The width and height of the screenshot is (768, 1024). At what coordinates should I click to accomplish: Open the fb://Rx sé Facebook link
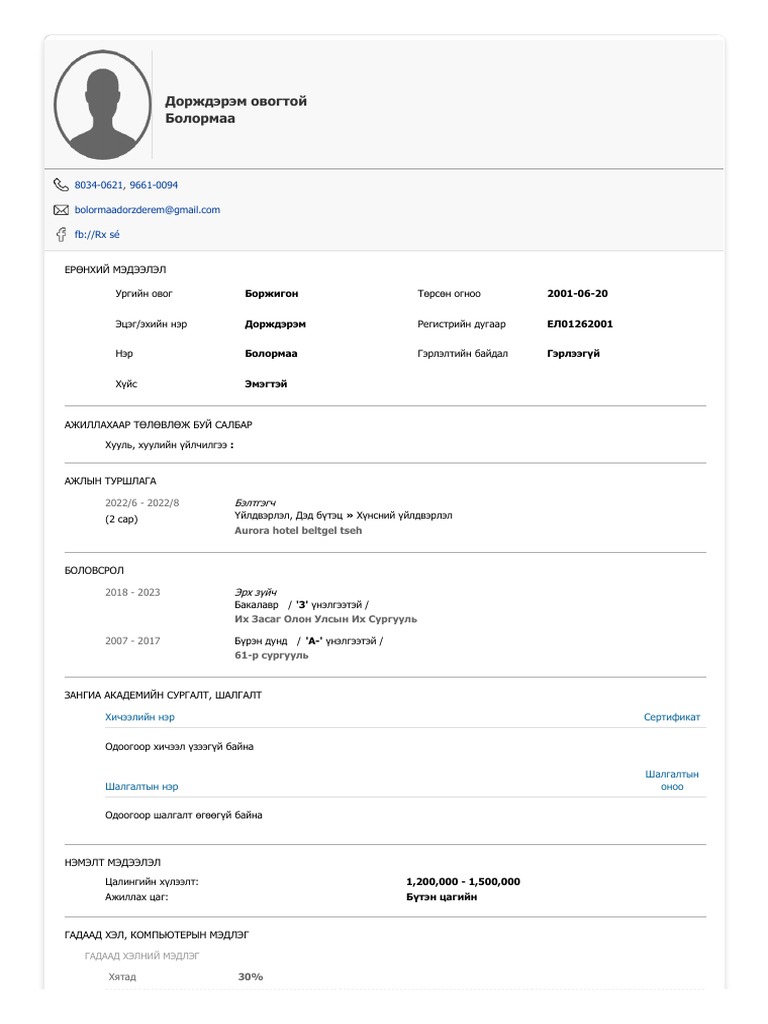coord(97,234)
